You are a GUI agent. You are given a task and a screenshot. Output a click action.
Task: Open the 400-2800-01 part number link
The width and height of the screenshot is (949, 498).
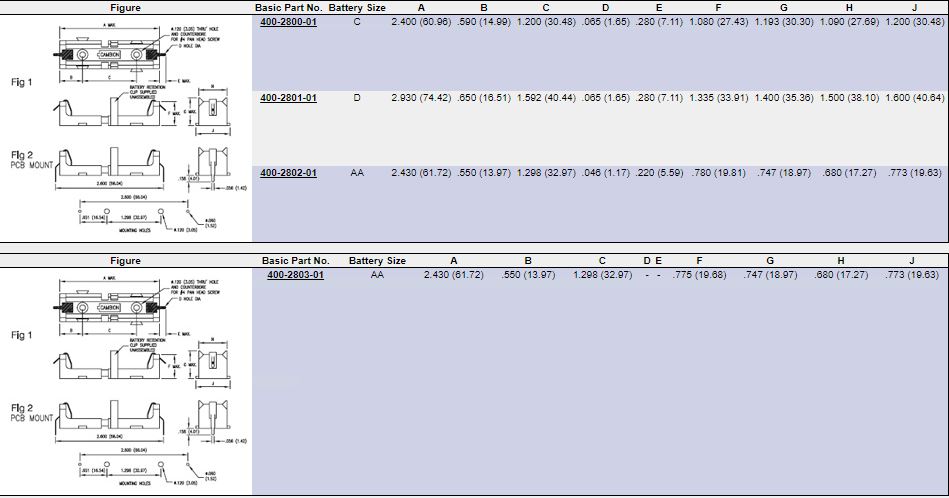(x=288, y=22)
